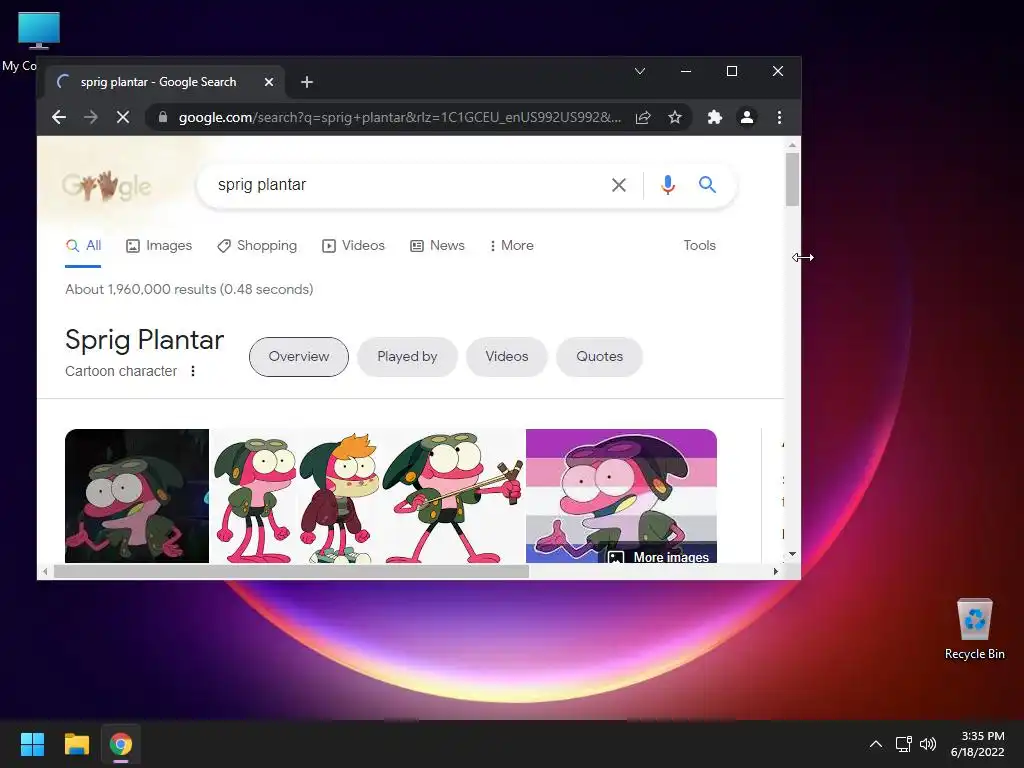Click the forward navigation arrow
This screenshot has width=1024, height=768.
click(91, 118)
